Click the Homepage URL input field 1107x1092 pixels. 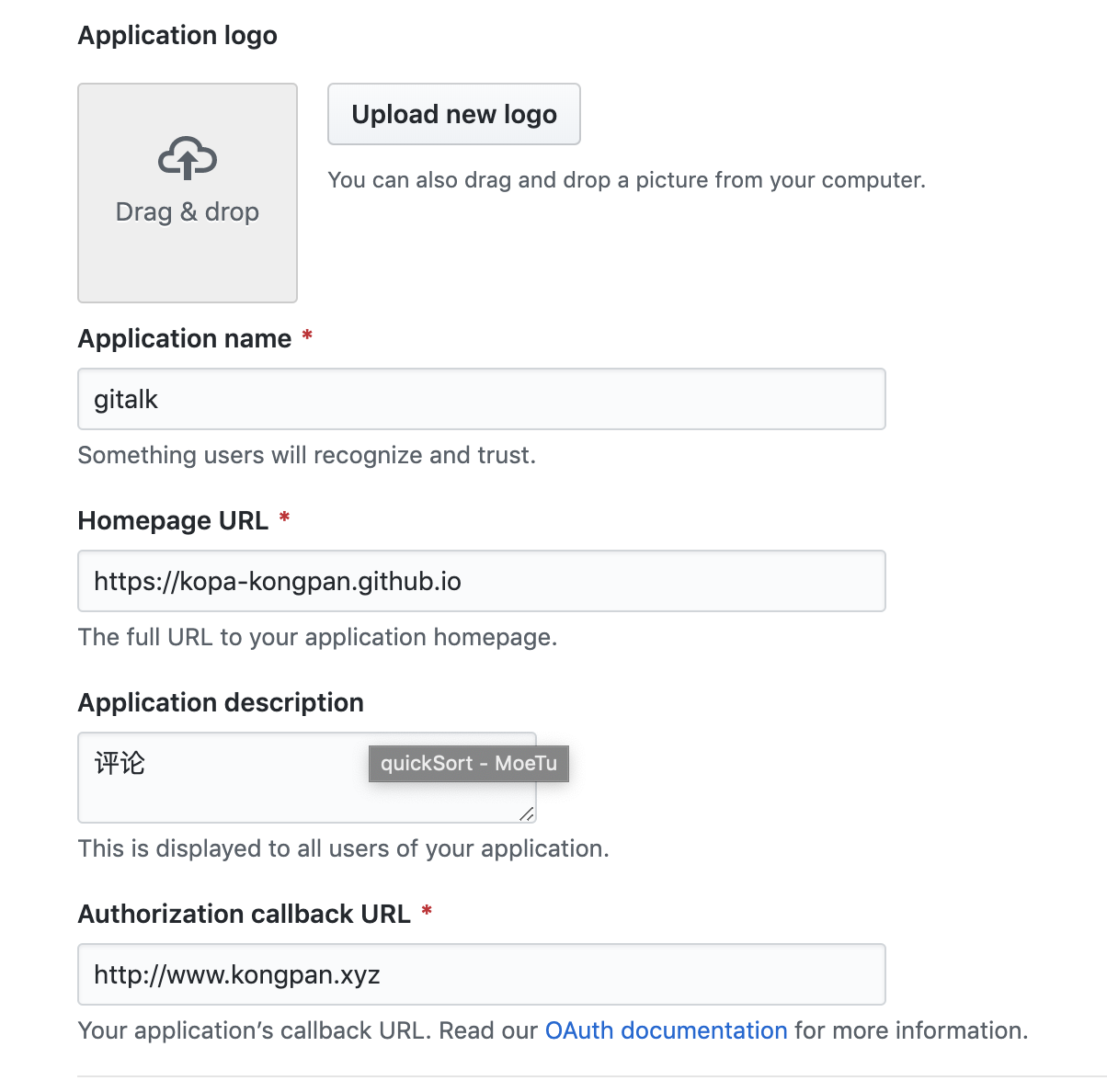point(482,581)
